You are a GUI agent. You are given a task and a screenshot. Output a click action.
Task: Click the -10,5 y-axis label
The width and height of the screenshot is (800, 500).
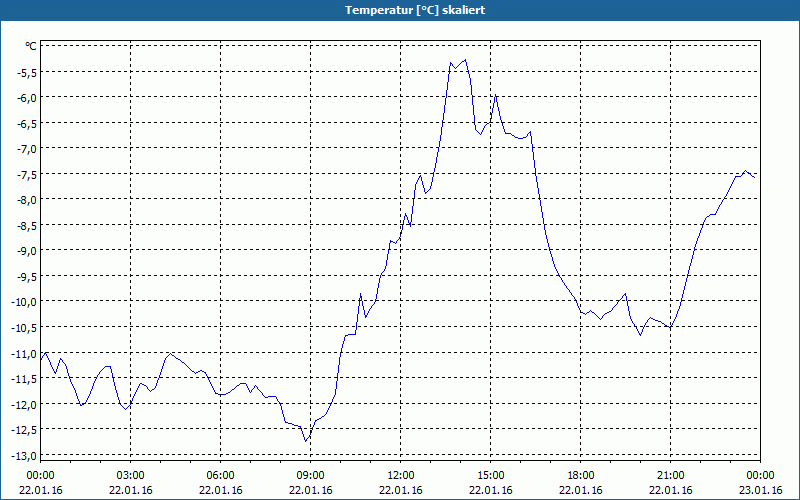pos(24,327)
